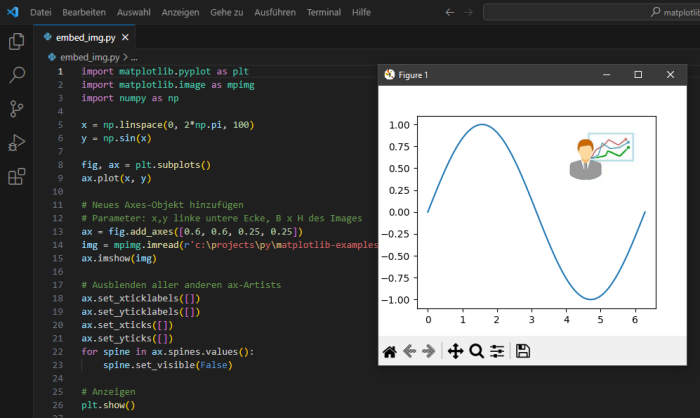Open the Extensions view
The image size is (700, 418).
[x=16, y=178]
